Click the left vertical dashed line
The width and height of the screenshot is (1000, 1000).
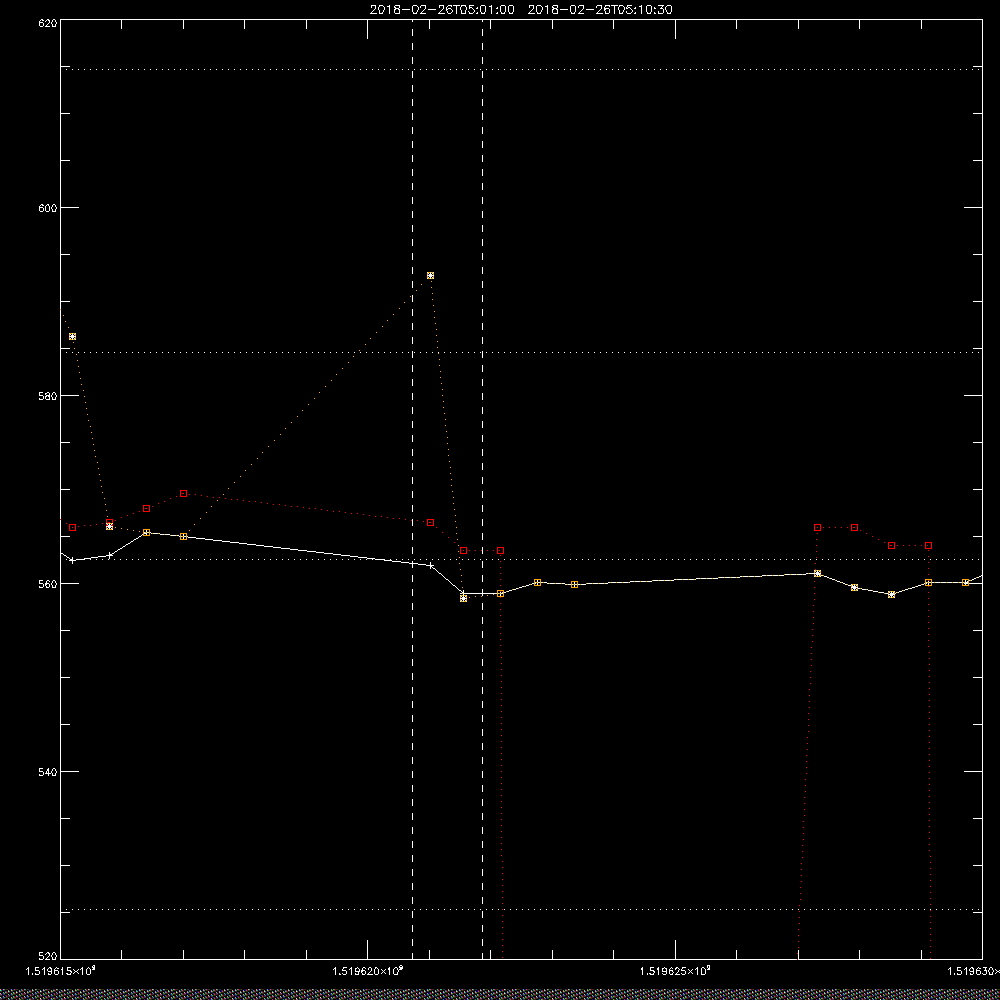pos(413,488)
